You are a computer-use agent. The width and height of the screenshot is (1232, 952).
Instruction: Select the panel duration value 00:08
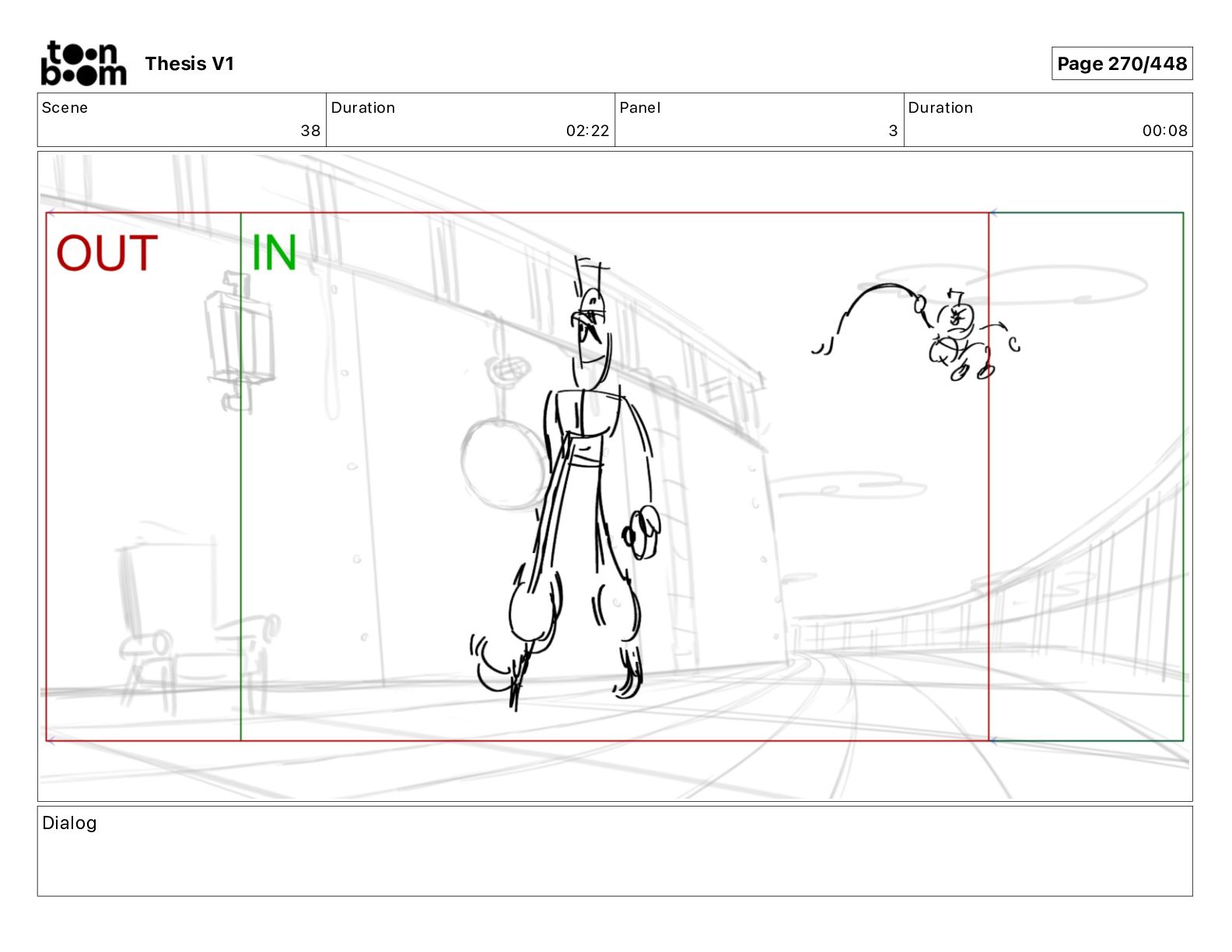pyautogui.click(x=1164, y=131)
